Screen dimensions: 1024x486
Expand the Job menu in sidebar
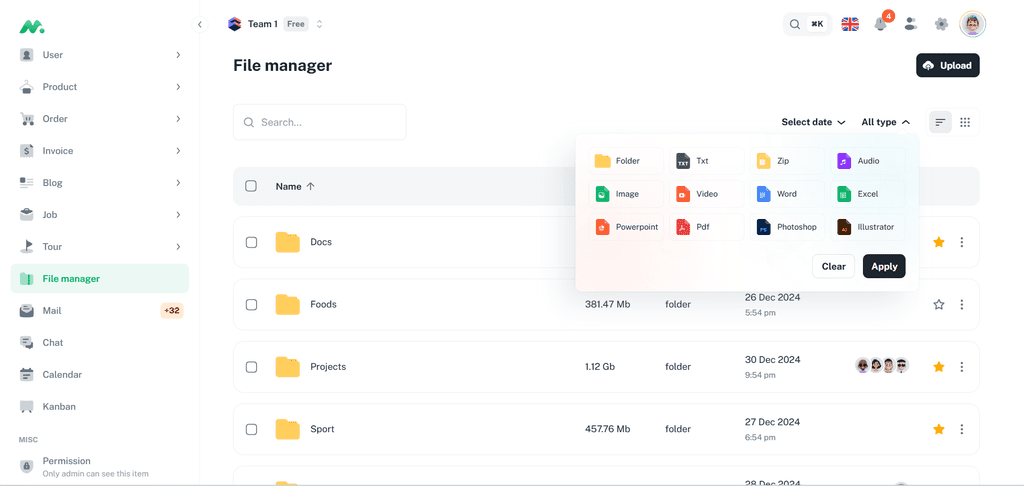pos(100,215)
